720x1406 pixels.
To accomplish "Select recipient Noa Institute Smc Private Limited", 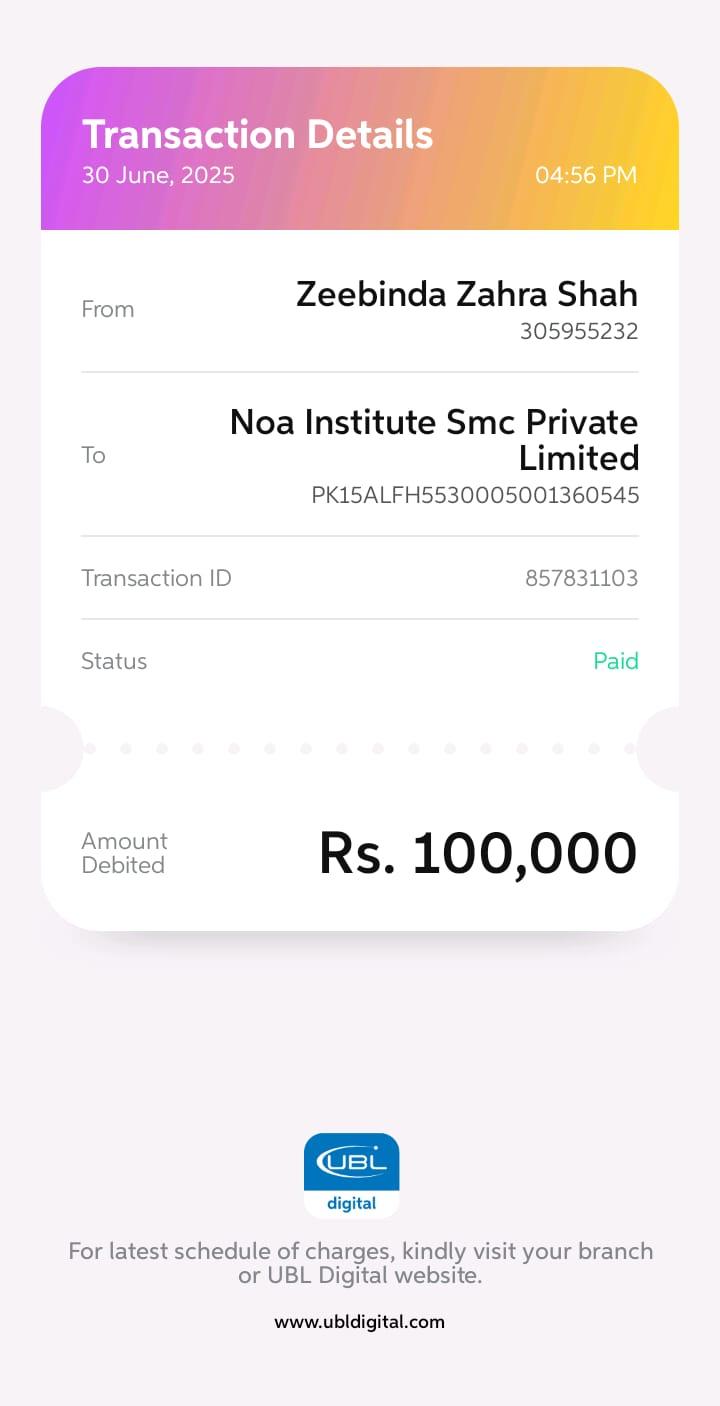I will [434, 439].
